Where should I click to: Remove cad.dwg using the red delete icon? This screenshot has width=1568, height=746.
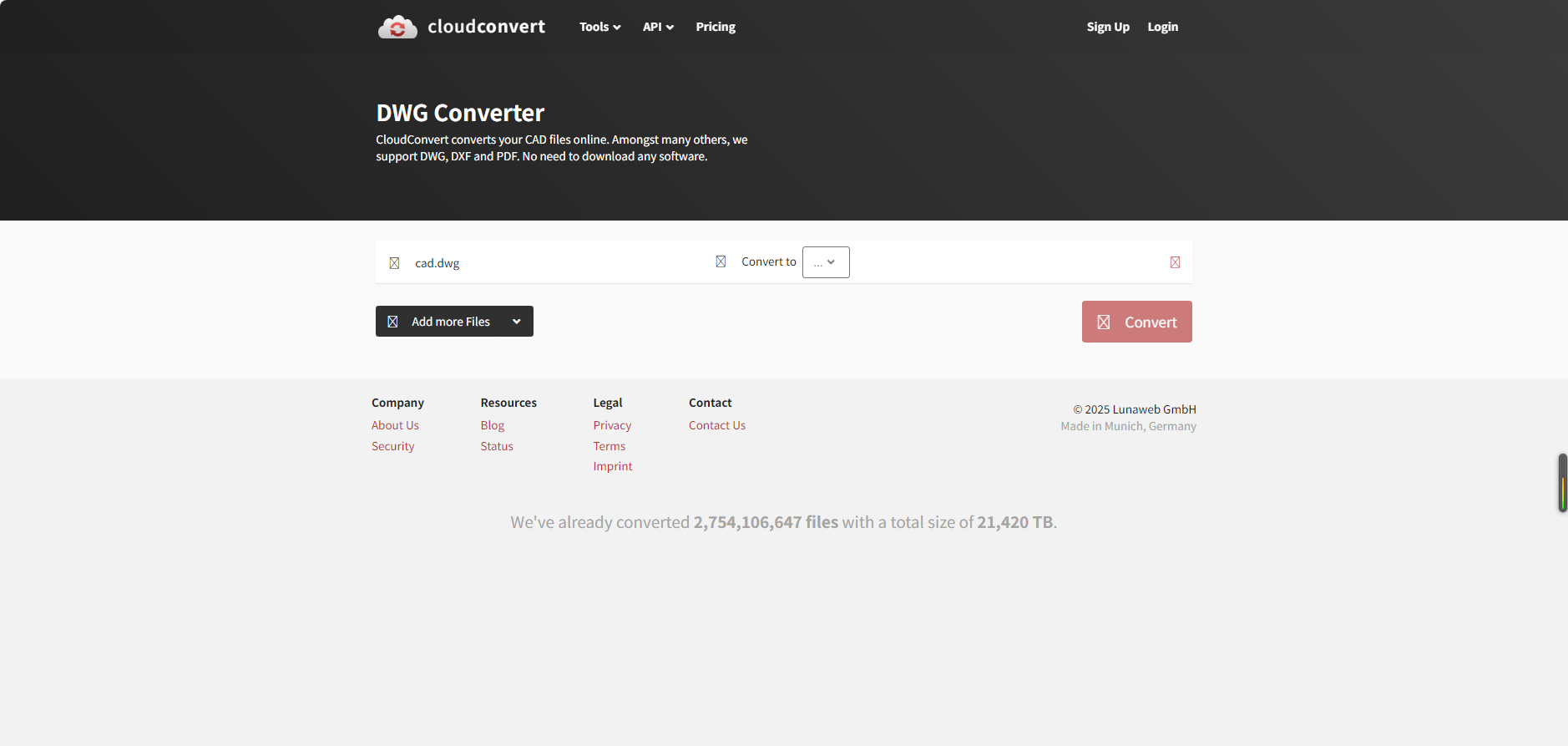1175,262
